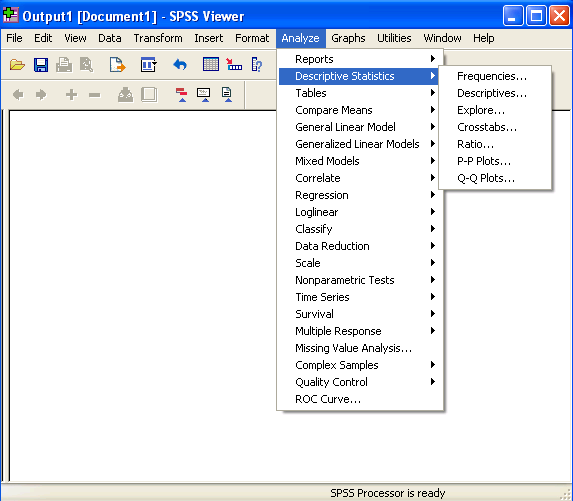Viewport: 573px width, 501px height.
Task: Click the Print Preview magnifier icon
Action: [x=87, y=65]
